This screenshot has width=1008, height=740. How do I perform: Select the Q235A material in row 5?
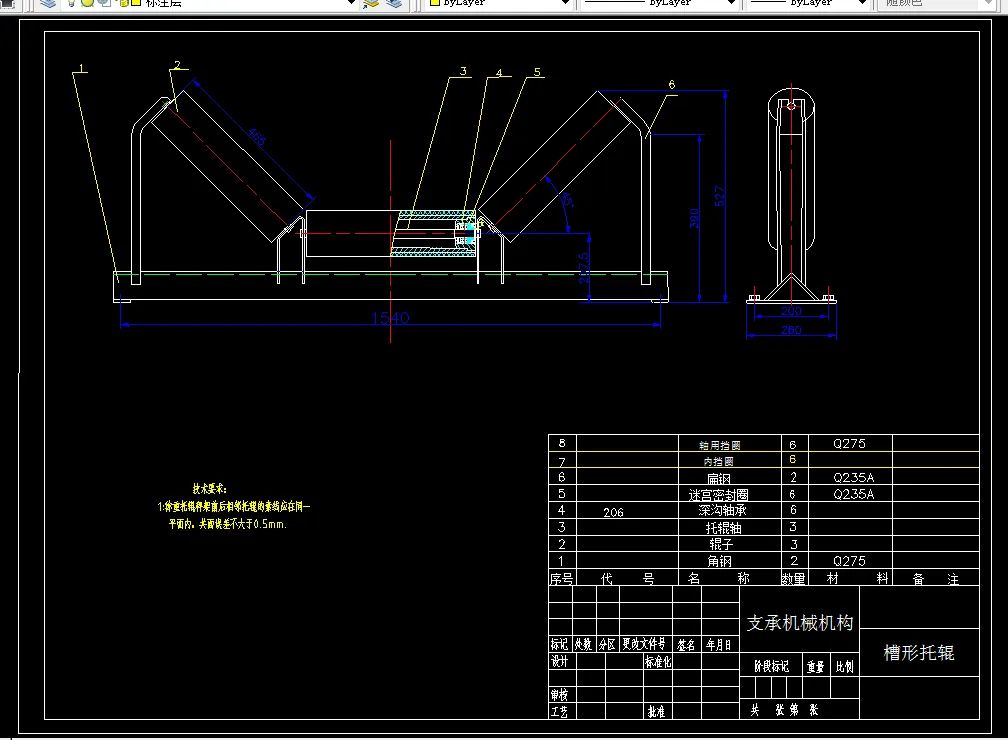point(854,494)
